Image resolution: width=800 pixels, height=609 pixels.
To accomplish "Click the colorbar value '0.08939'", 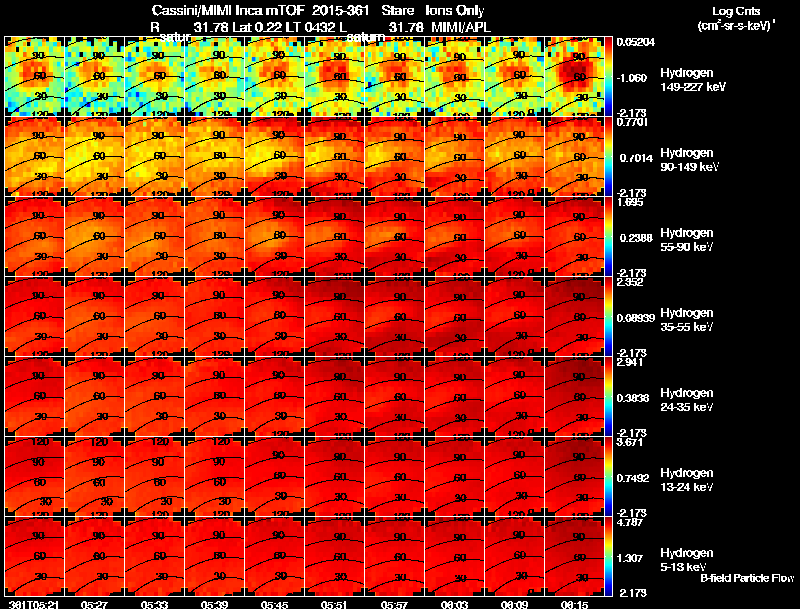I will (x=636, y=318).
